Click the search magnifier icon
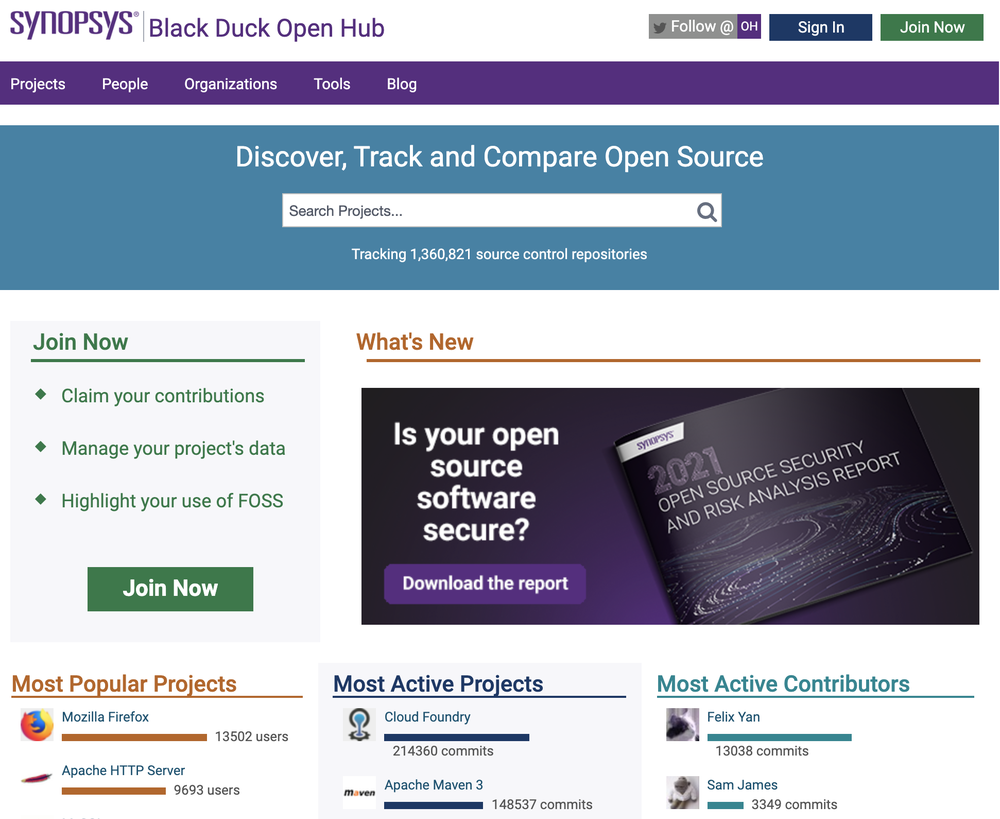Viewport: 1000px width, 819px height. tap(707, 211)
